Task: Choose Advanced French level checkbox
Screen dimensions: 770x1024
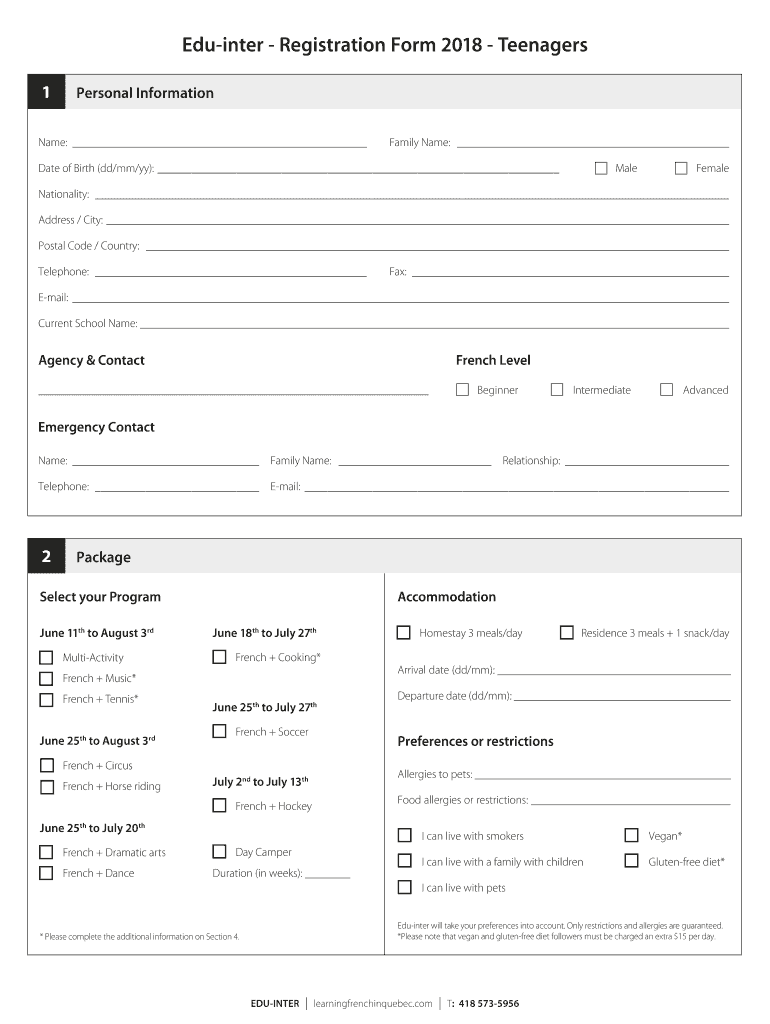Action: point(666,390)
